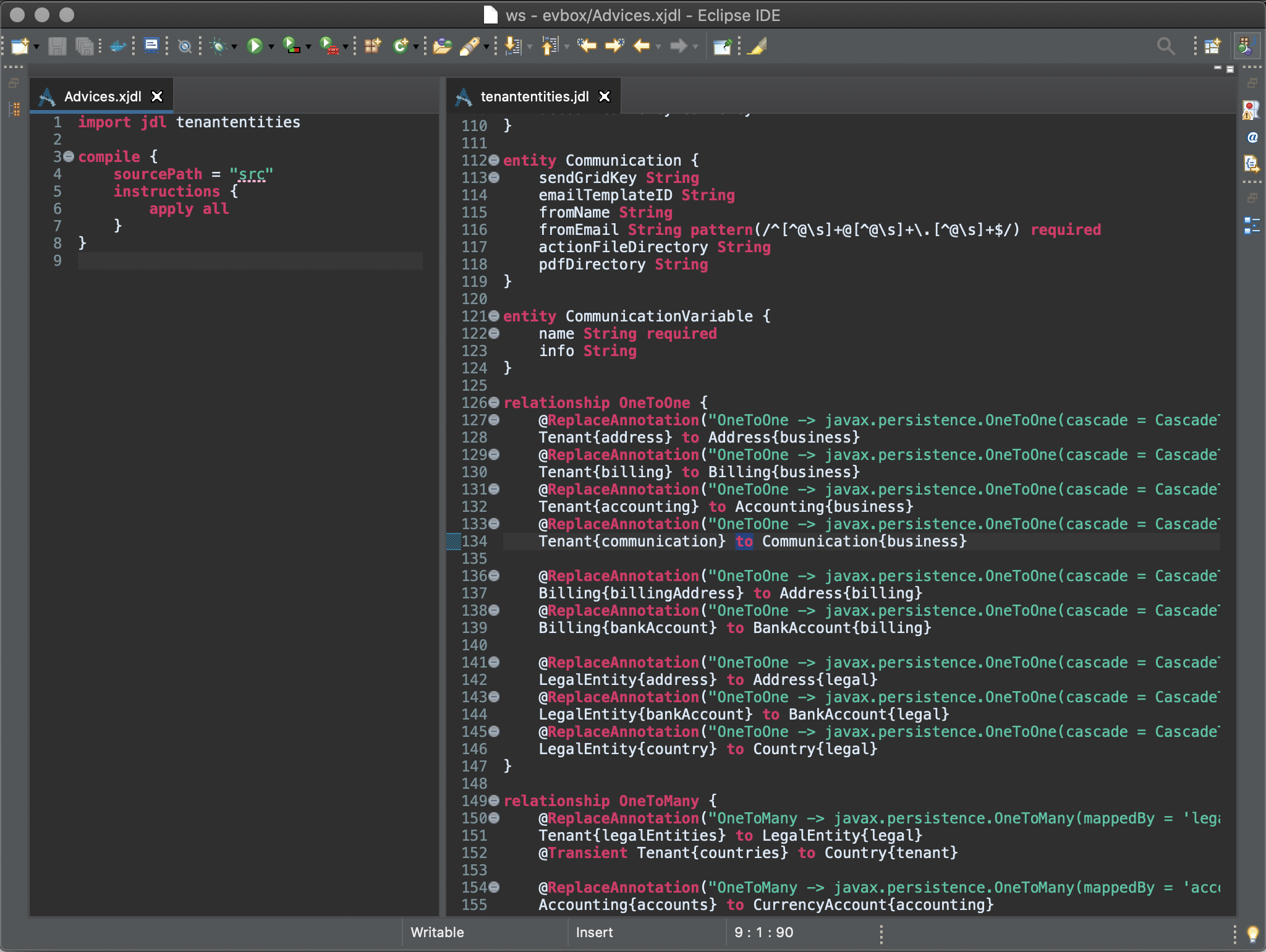Image resolution: width=1266 pixels, height=952 pixels.
Task: Click the Debug bug icon
Action: pyautogui.click(x=218, y=46)
